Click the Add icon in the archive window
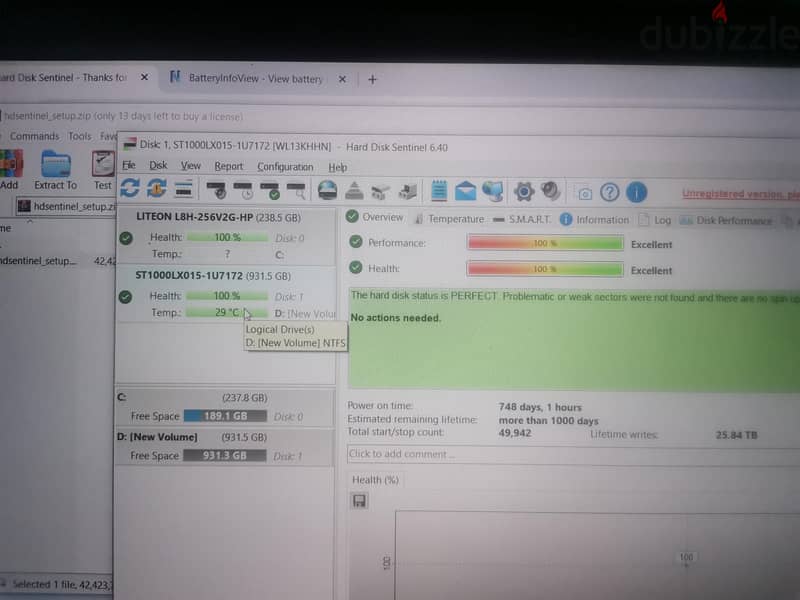 pos(10,169)
